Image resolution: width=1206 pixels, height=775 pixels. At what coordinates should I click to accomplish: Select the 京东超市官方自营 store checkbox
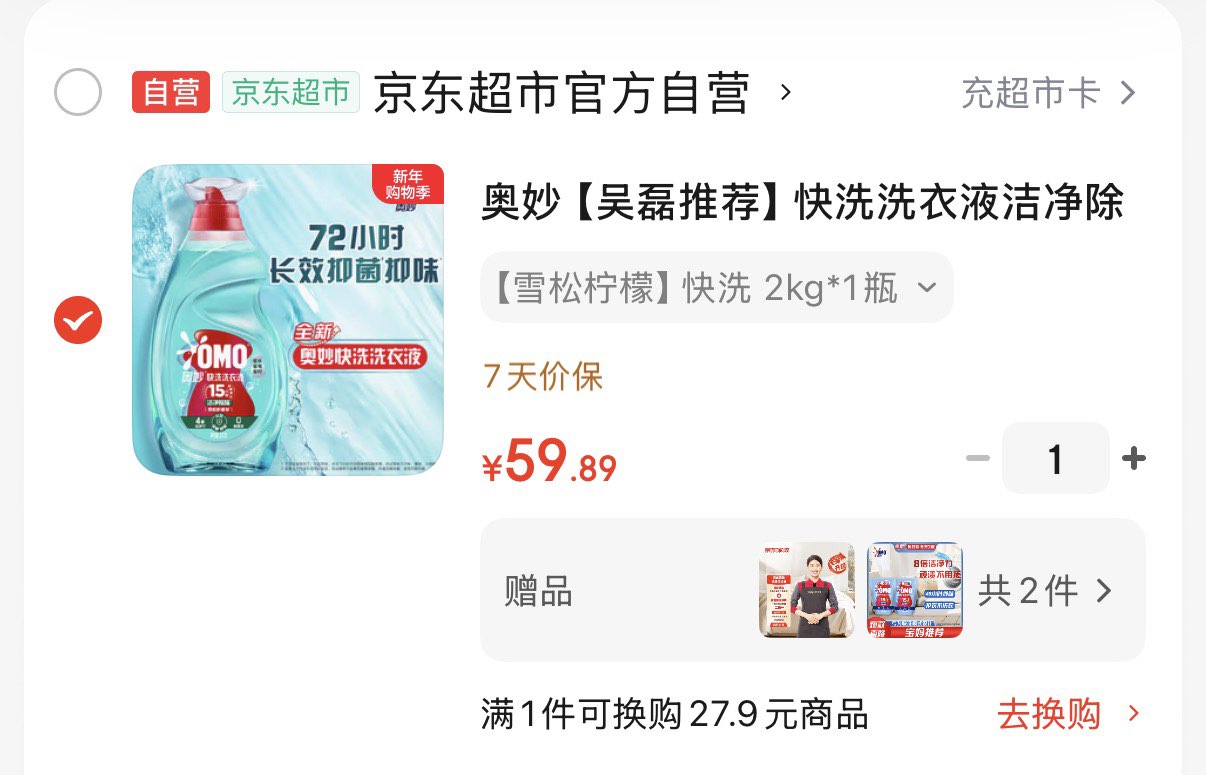point(78,93)
